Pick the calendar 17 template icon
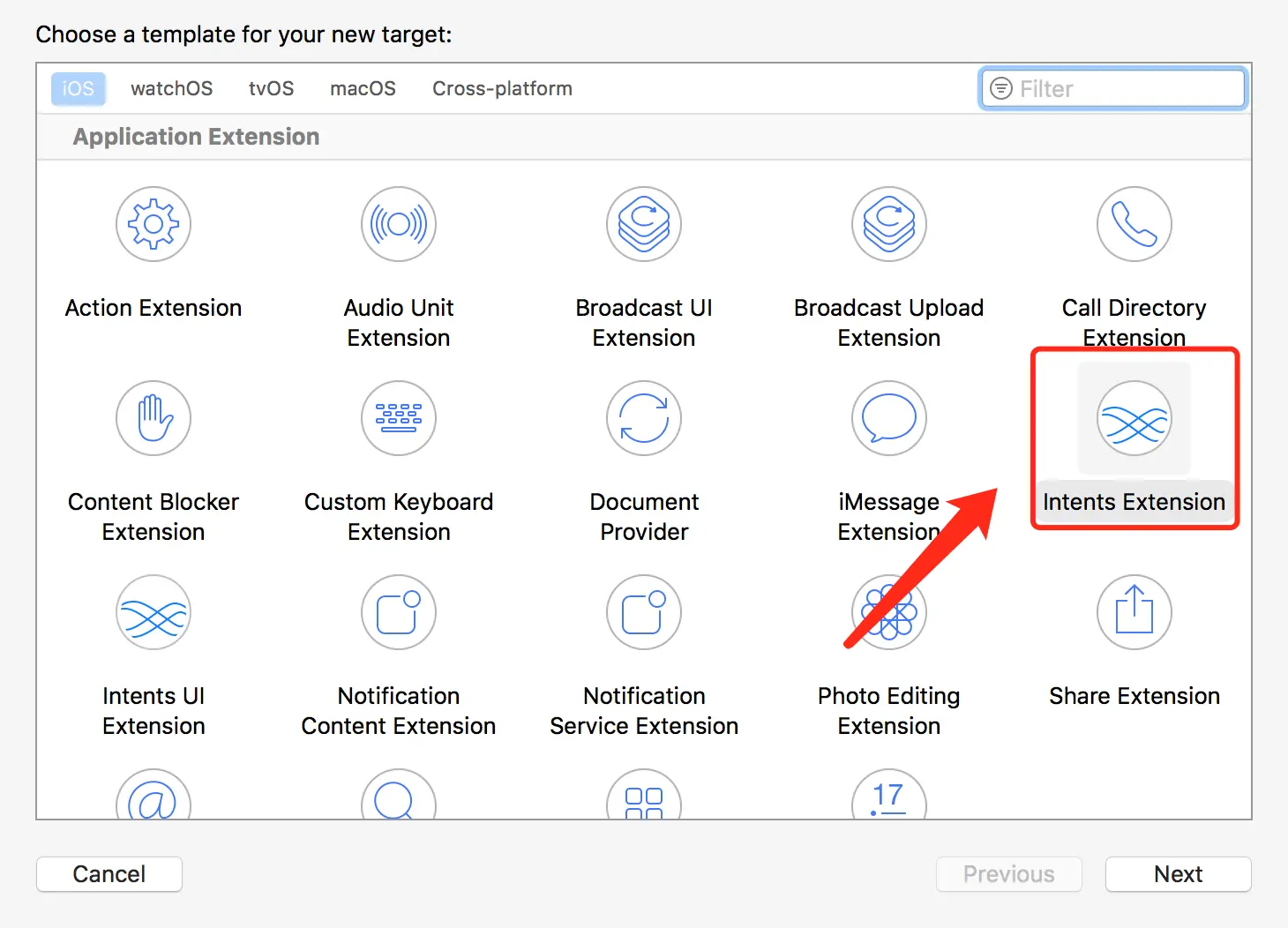Screen dimensions: 1288x928 889,795
